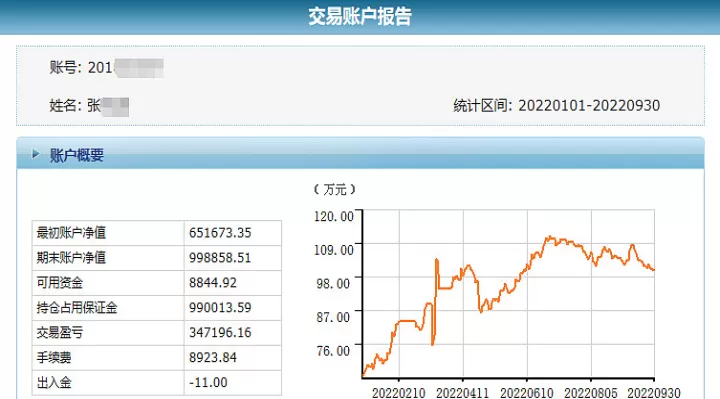
Task: Click the 期末账户净值 row label
Action: point(71,258)
